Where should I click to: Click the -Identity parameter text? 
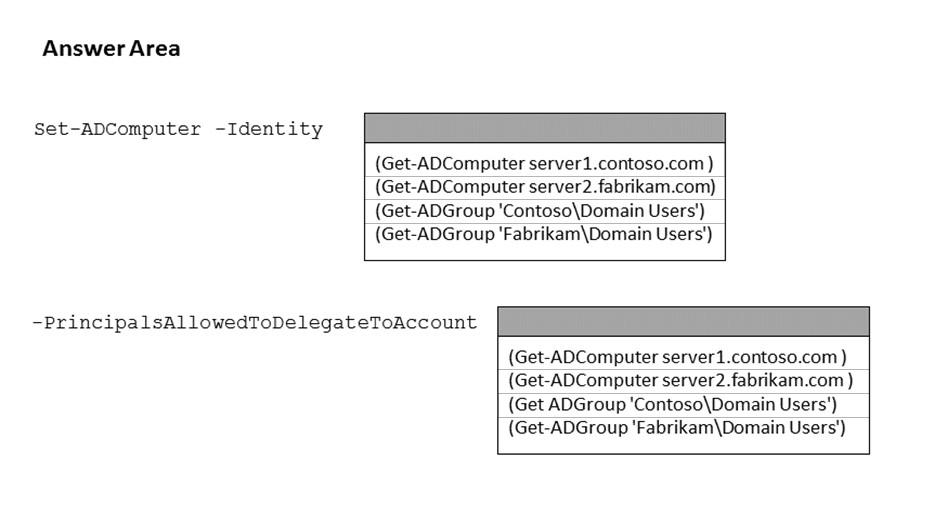(x=269, y=130)
